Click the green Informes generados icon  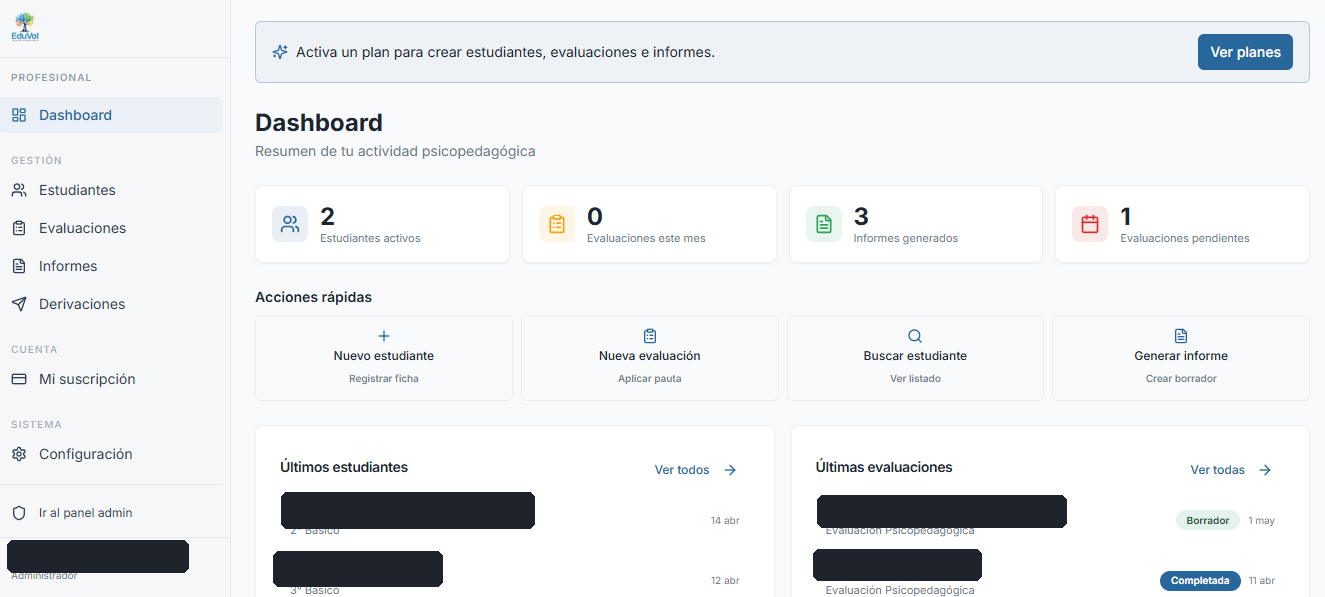coord(824,224)
